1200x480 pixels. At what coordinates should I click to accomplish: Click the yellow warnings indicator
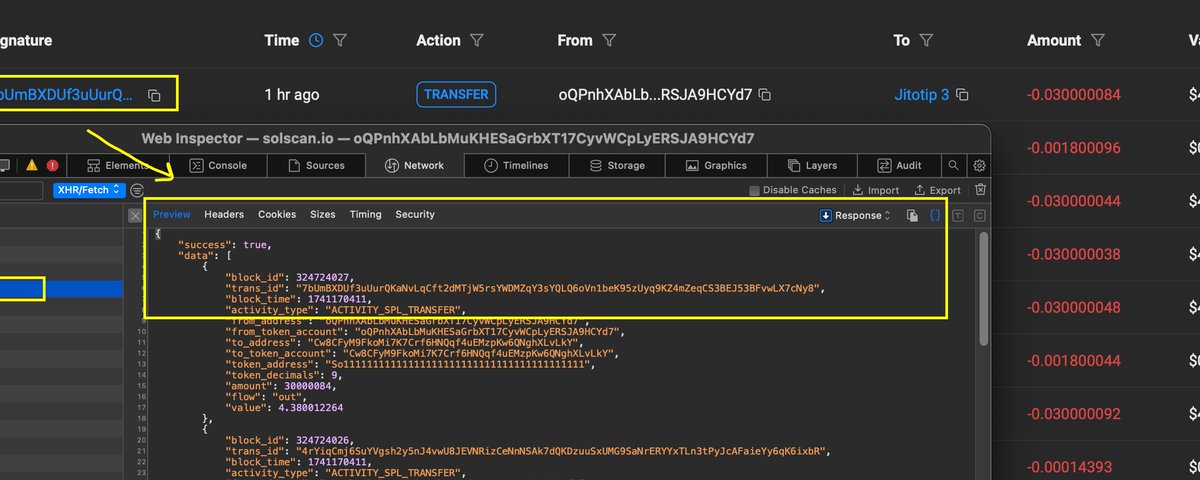coord(32,165)
